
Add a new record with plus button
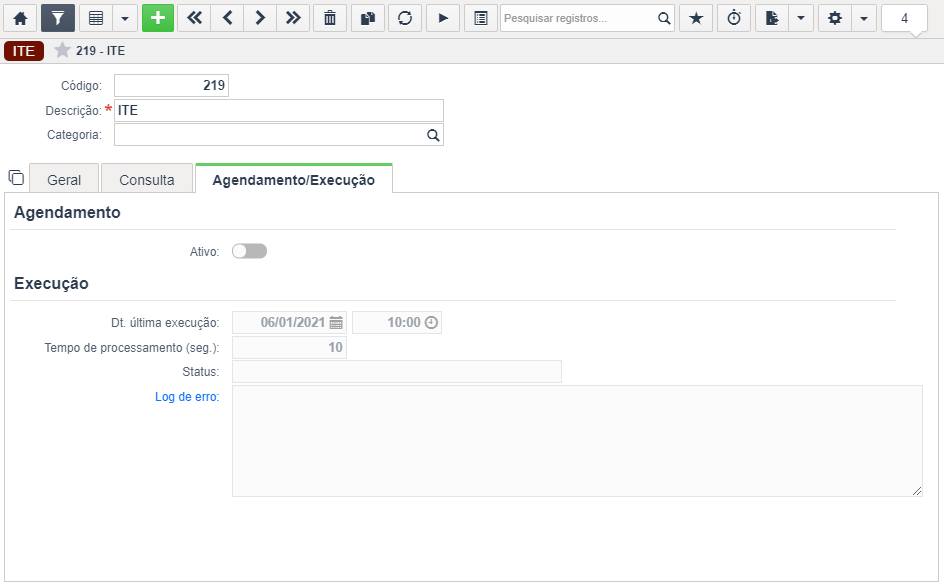157,18
